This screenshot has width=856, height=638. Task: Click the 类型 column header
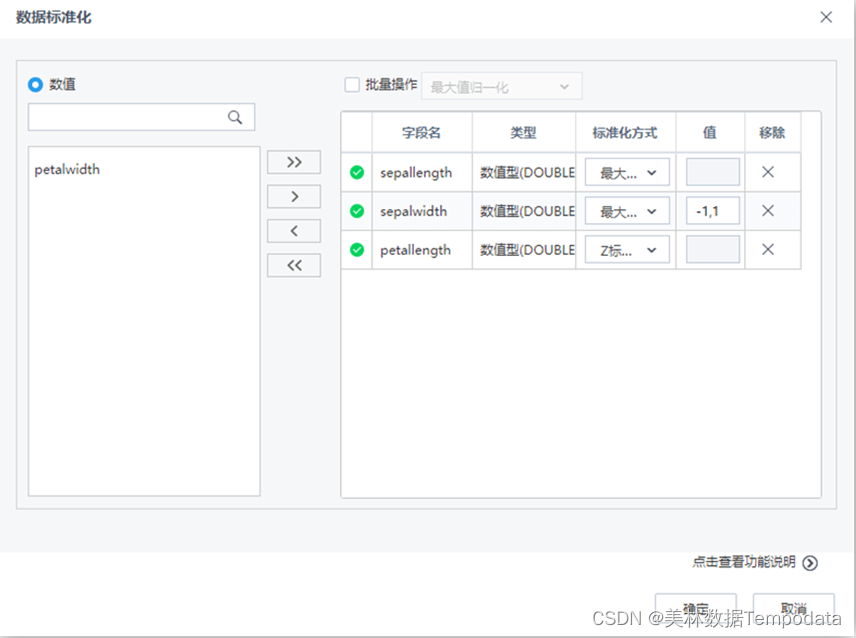(524, 133)
